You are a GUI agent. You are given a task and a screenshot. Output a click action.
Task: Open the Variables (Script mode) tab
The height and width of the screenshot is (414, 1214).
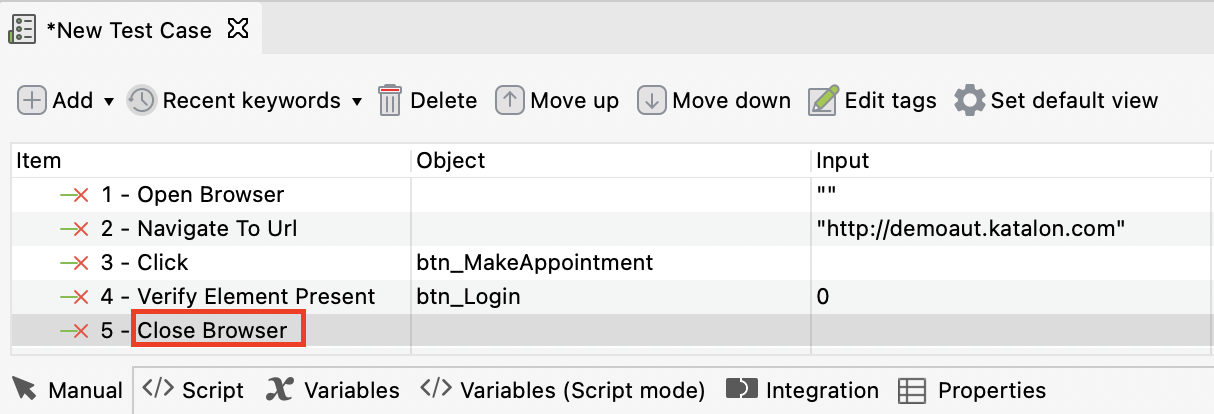[563, 390]
